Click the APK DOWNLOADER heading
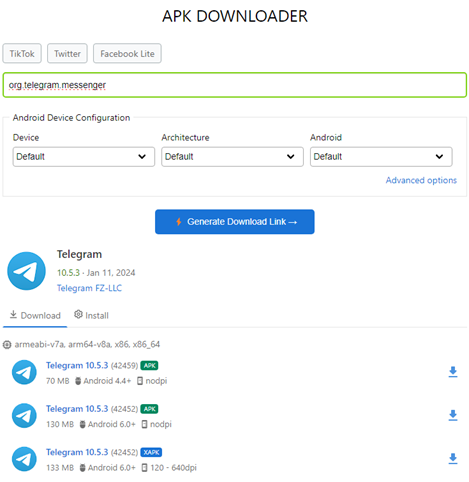The image size is (469, 482). [x=235, y=16]
